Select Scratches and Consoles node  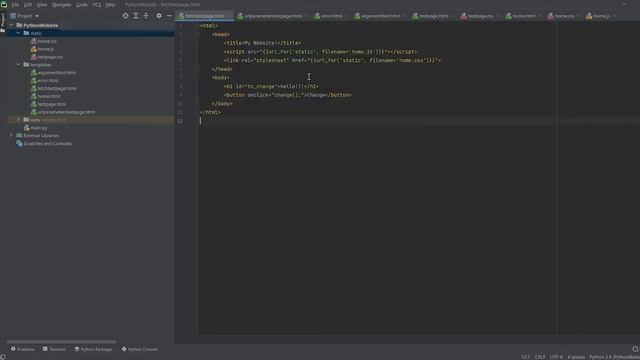47,144
